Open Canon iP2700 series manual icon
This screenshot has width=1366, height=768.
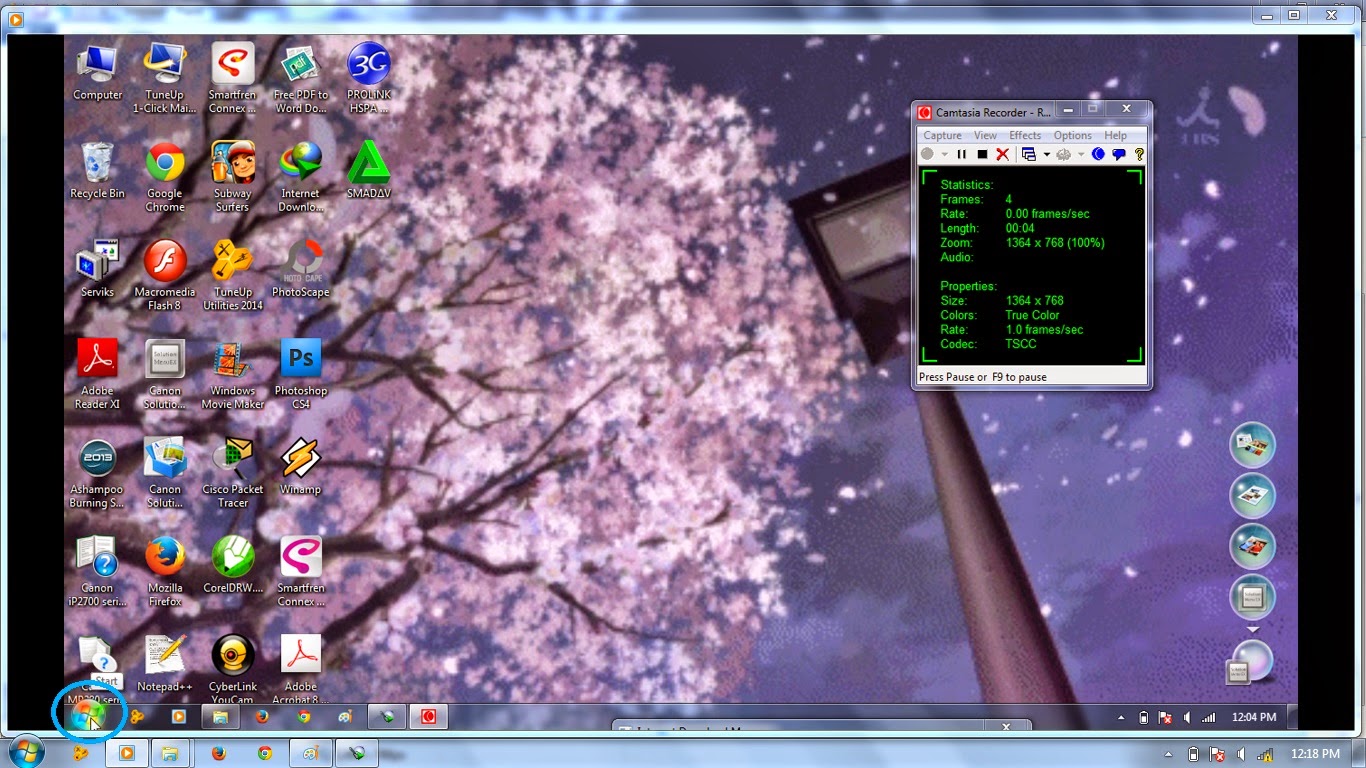click(97, 571)
